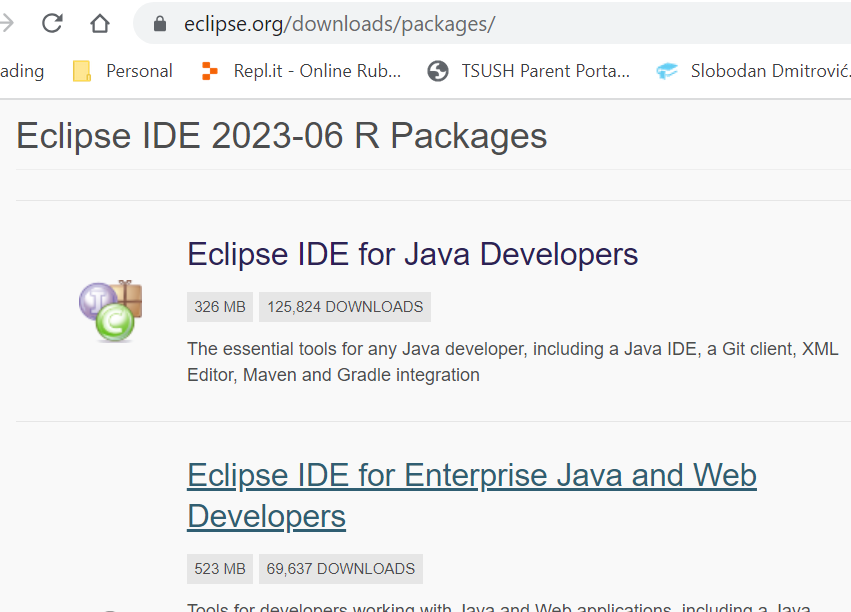Image resolution: width=851 pixels, height=612 pixels.
Task: Open Eclipse IDE for Java Developers link
Action: [x=412, y=254]
